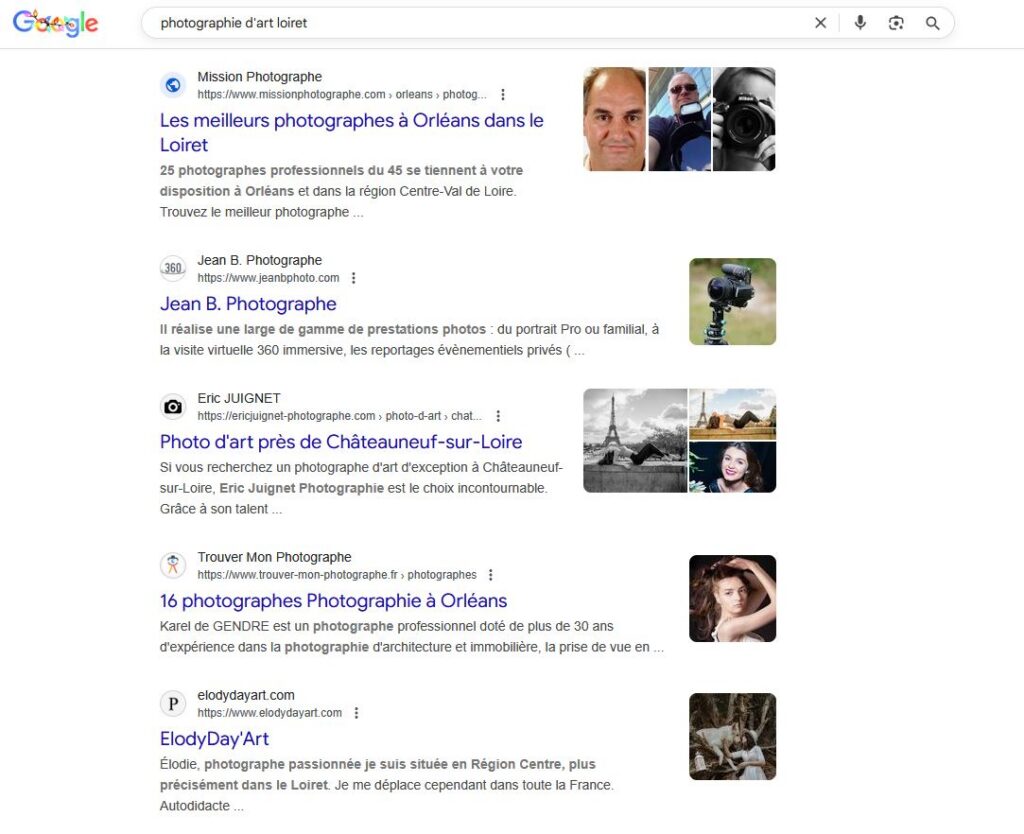The width and height of the screenshot is (1024, 834).
Task: Click "Trouver Mon Photographe" site name
Action: 274,557
